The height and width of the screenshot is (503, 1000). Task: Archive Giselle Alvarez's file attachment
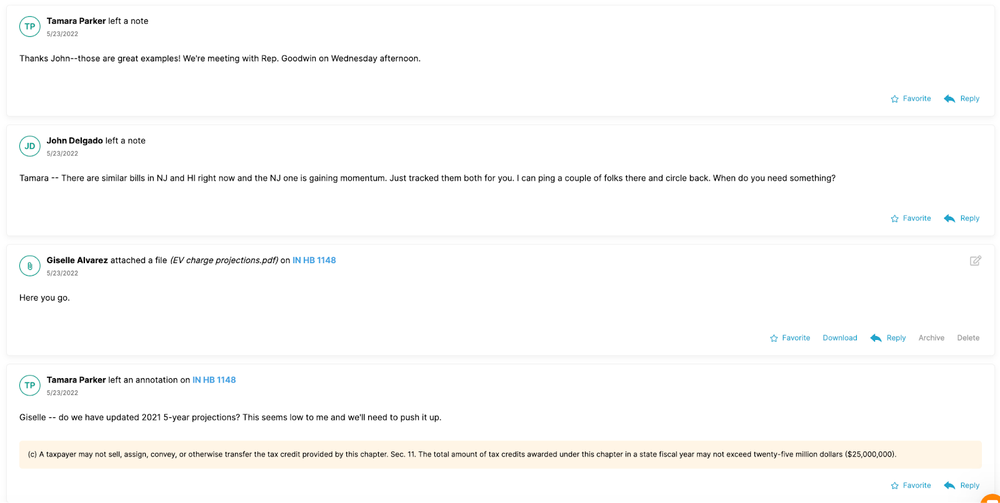(931, 338)
